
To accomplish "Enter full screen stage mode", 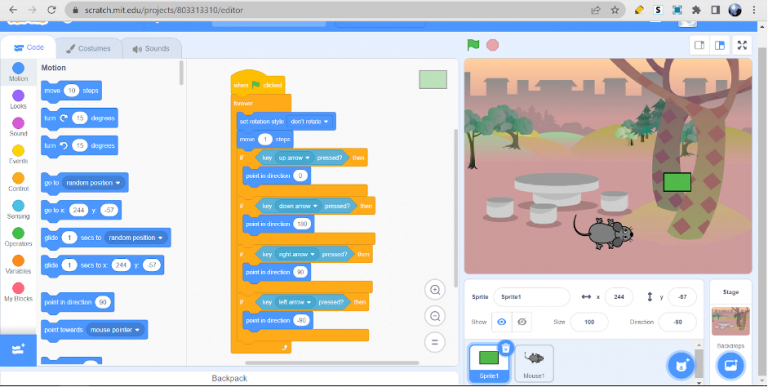I will pyautogui.click(x=742, y=46).
